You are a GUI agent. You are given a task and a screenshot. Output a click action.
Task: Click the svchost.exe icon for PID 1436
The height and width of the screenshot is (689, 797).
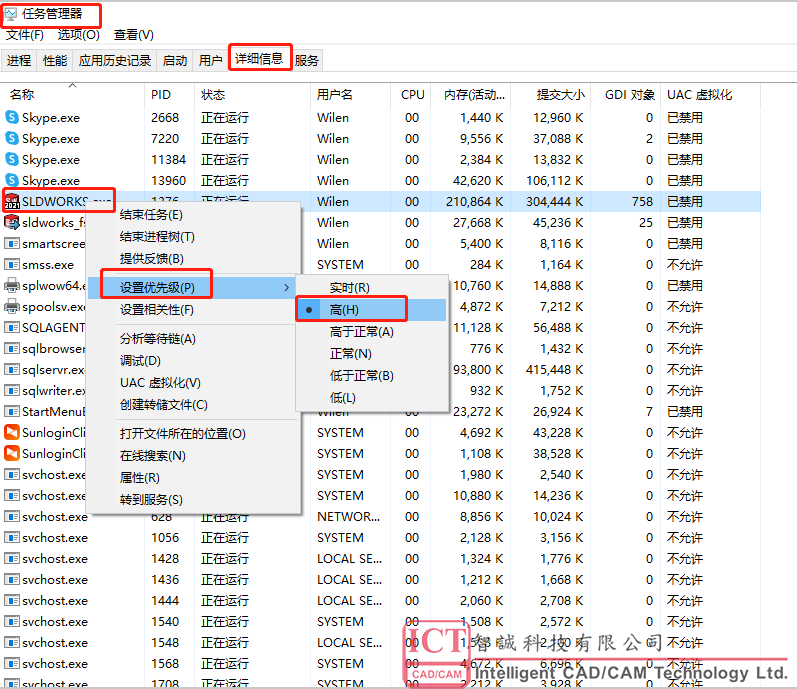(x=12, y=580)
